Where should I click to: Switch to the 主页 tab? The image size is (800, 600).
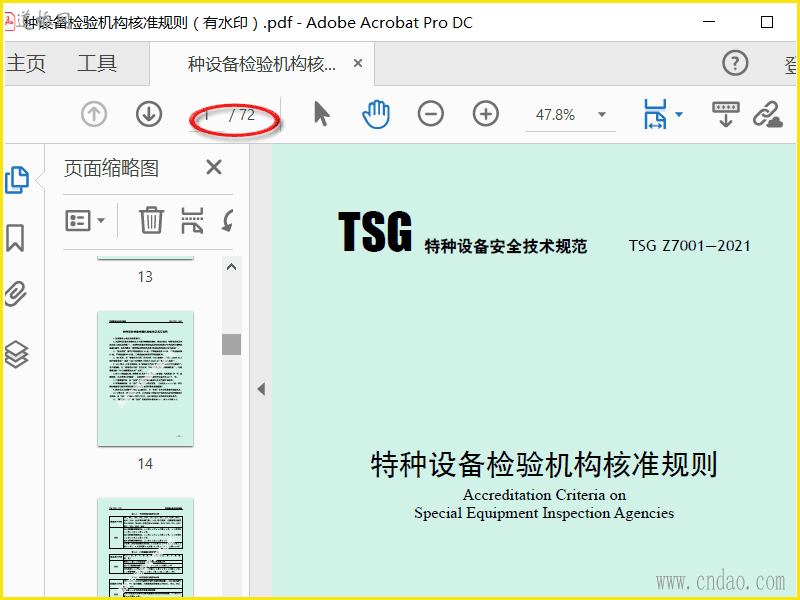pos(26,63)
